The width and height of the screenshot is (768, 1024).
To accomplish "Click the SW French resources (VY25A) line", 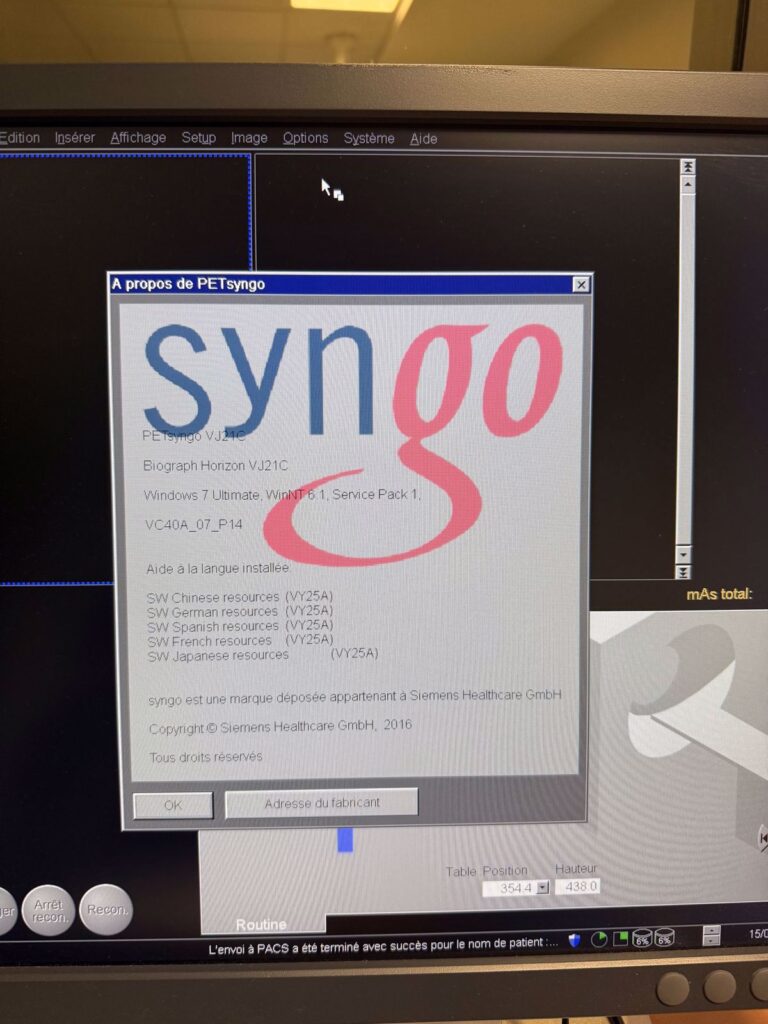I will coord(240,641).
